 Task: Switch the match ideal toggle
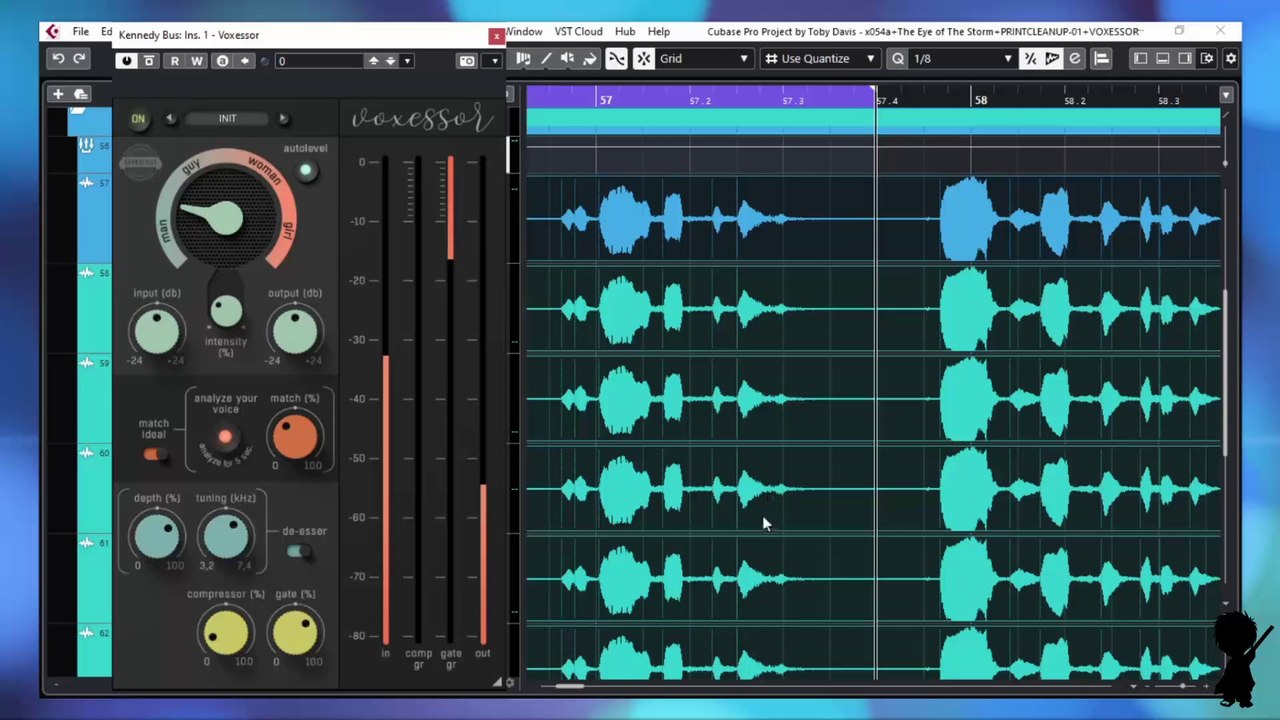154,455
